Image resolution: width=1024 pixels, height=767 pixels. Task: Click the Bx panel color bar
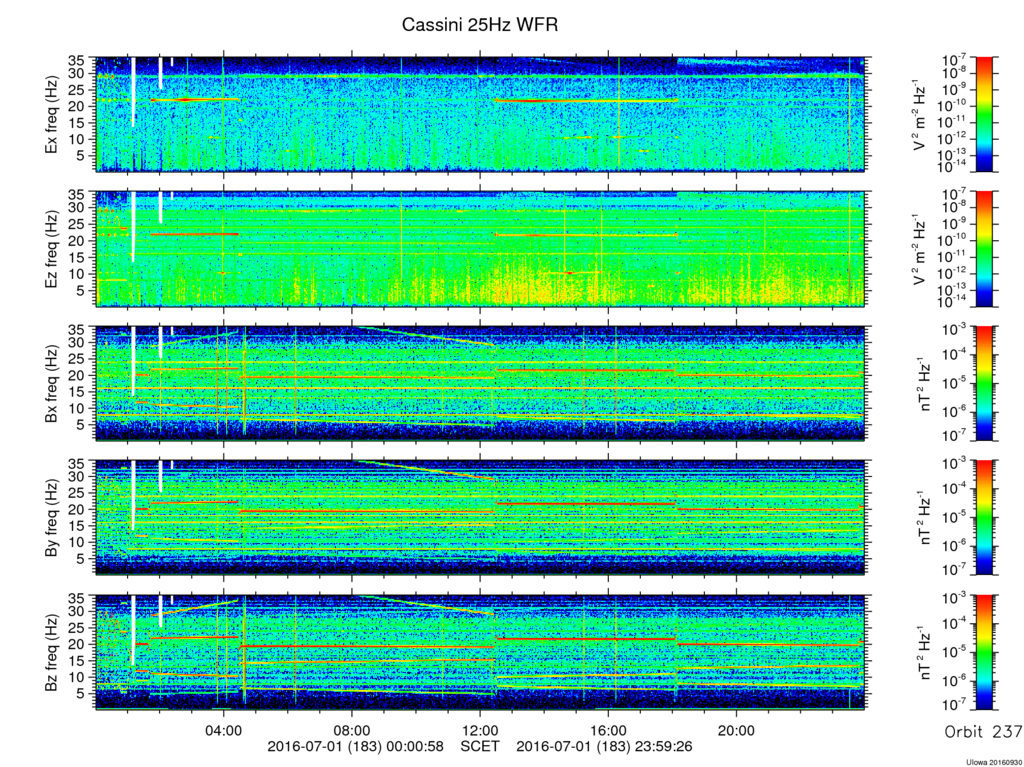(984, 384)
